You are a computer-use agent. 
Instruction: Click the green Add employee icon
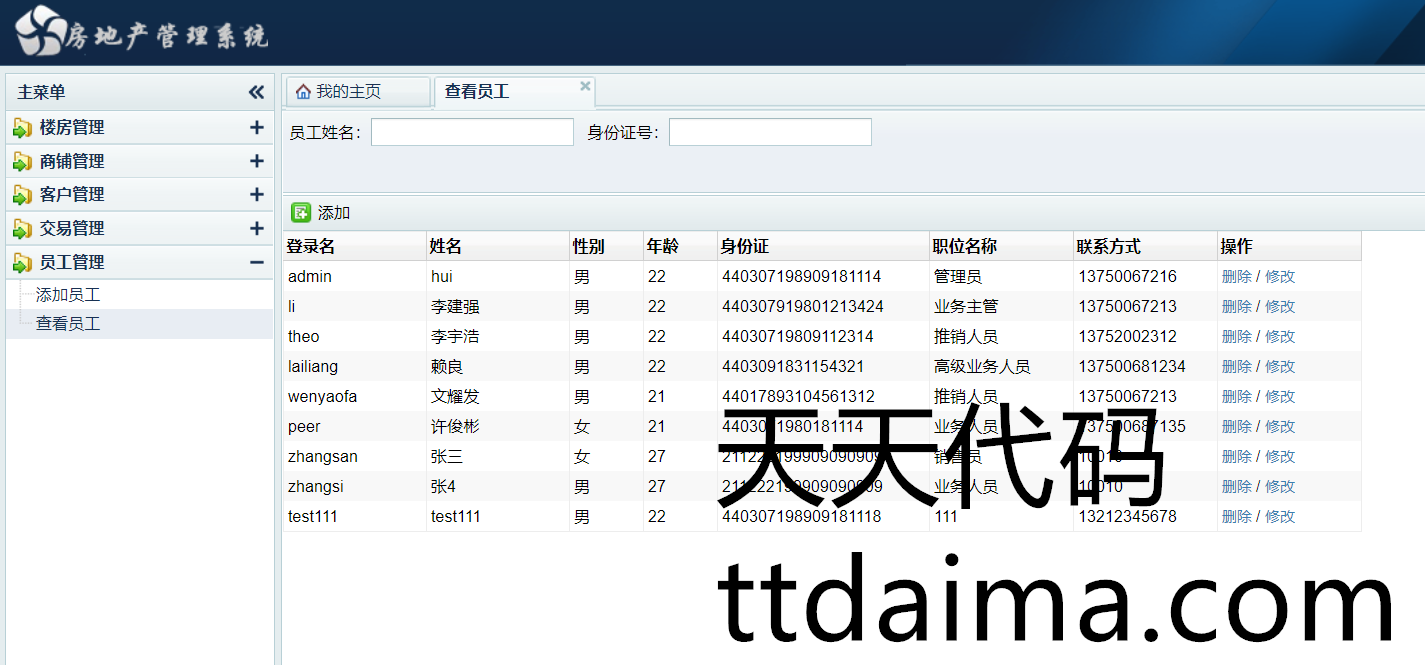pyautogui.click(x=301, y=212)
